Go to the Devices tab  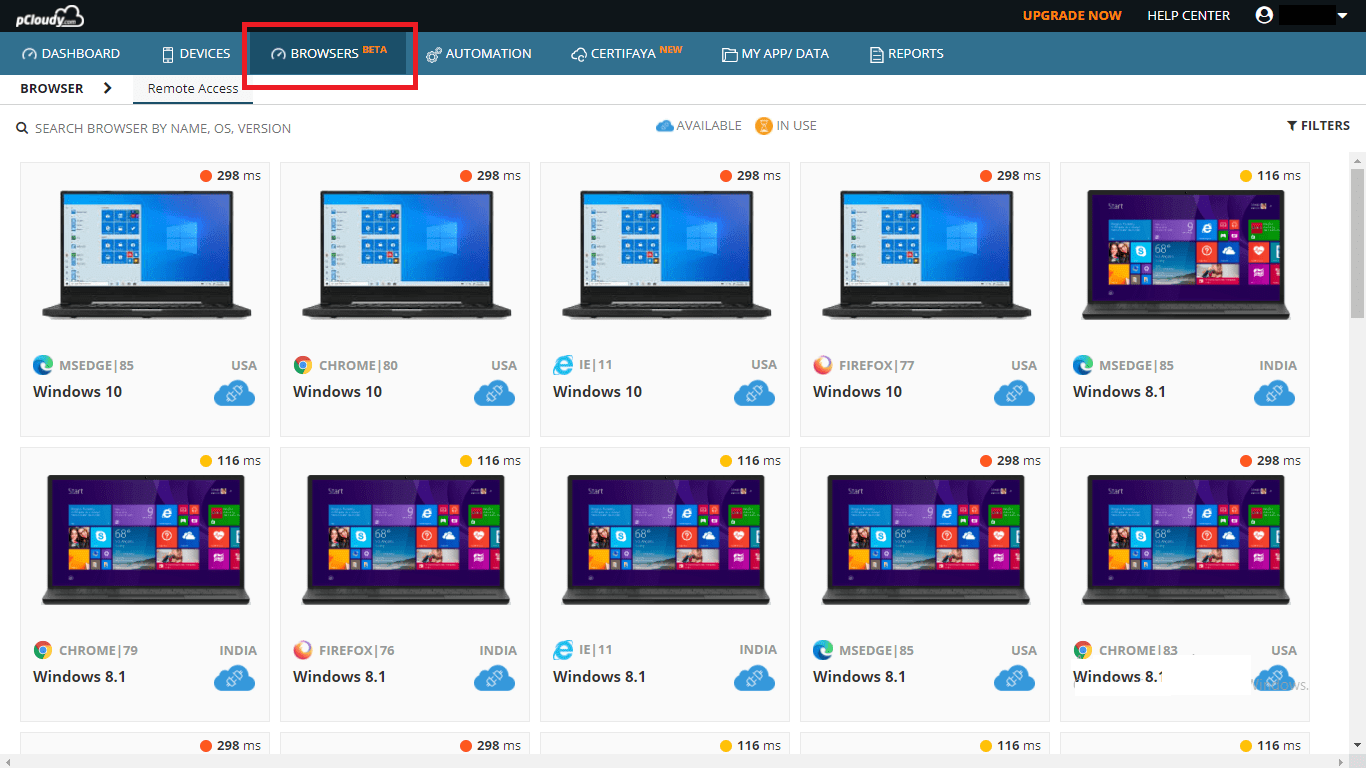pos(195,54)
